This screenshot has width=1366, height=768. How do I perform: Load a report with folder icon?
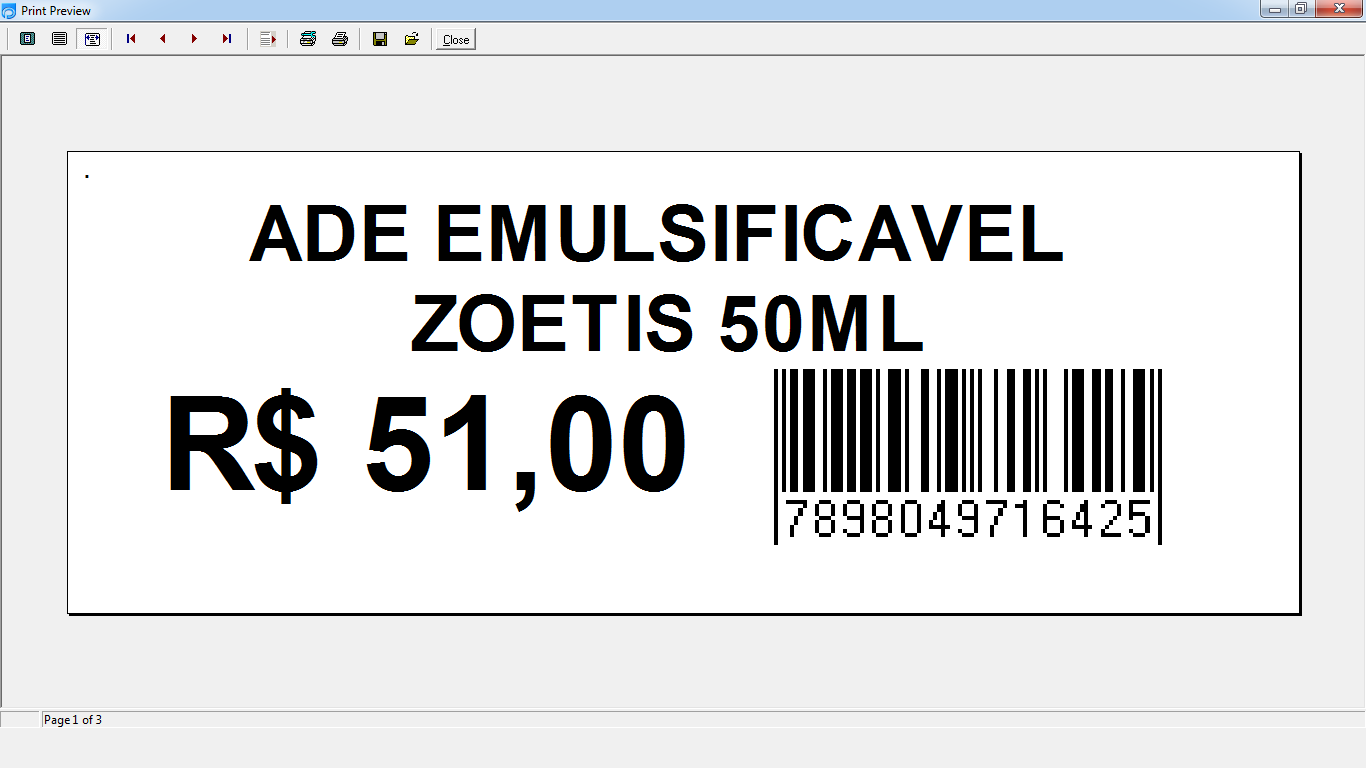click(412, 39)
